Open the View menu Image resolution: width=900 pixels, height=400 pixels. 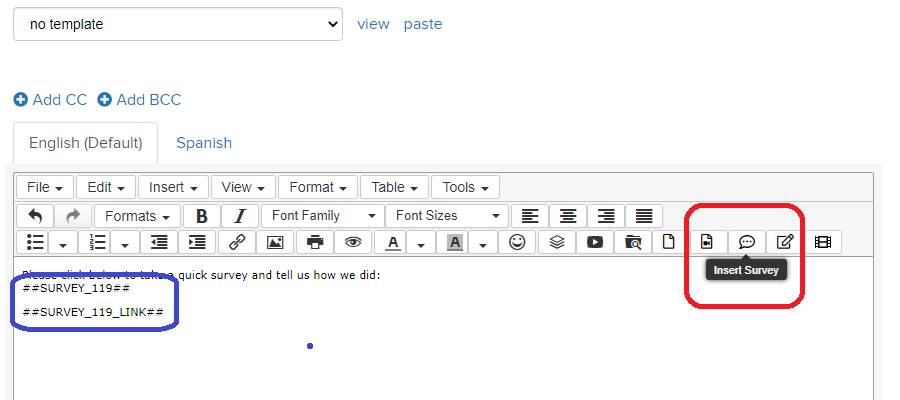[x=243, y=188]
